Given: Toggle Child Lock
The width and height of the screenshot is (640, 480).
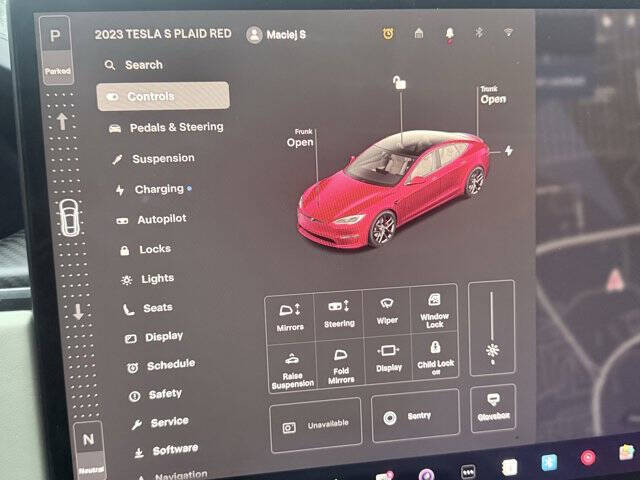Looking at the screenshot, I should (436, 357).
